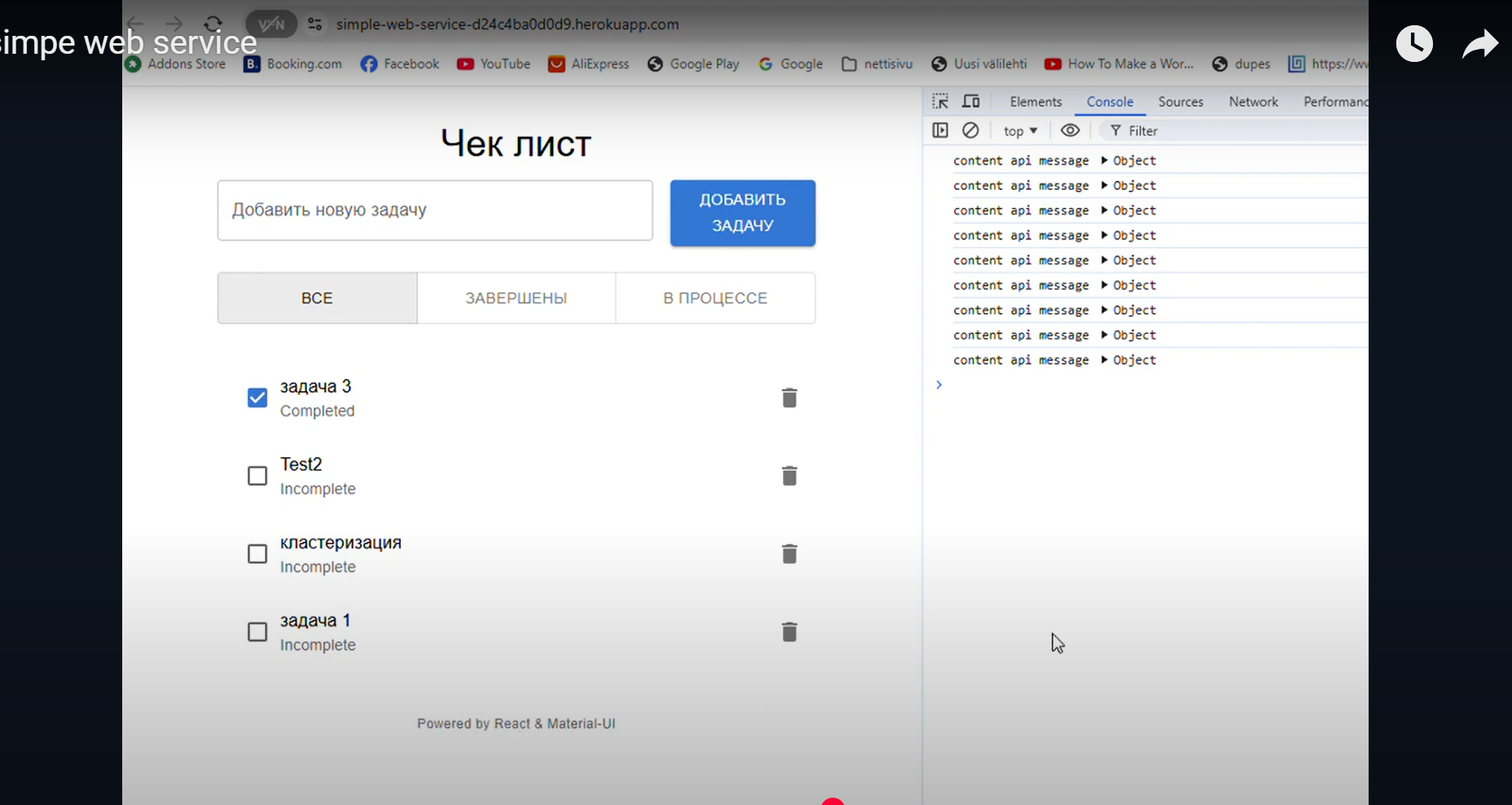The image size is (1512, 805).
Task: Click the eye icon to create live expression
Action: (x=1070, y=130)
